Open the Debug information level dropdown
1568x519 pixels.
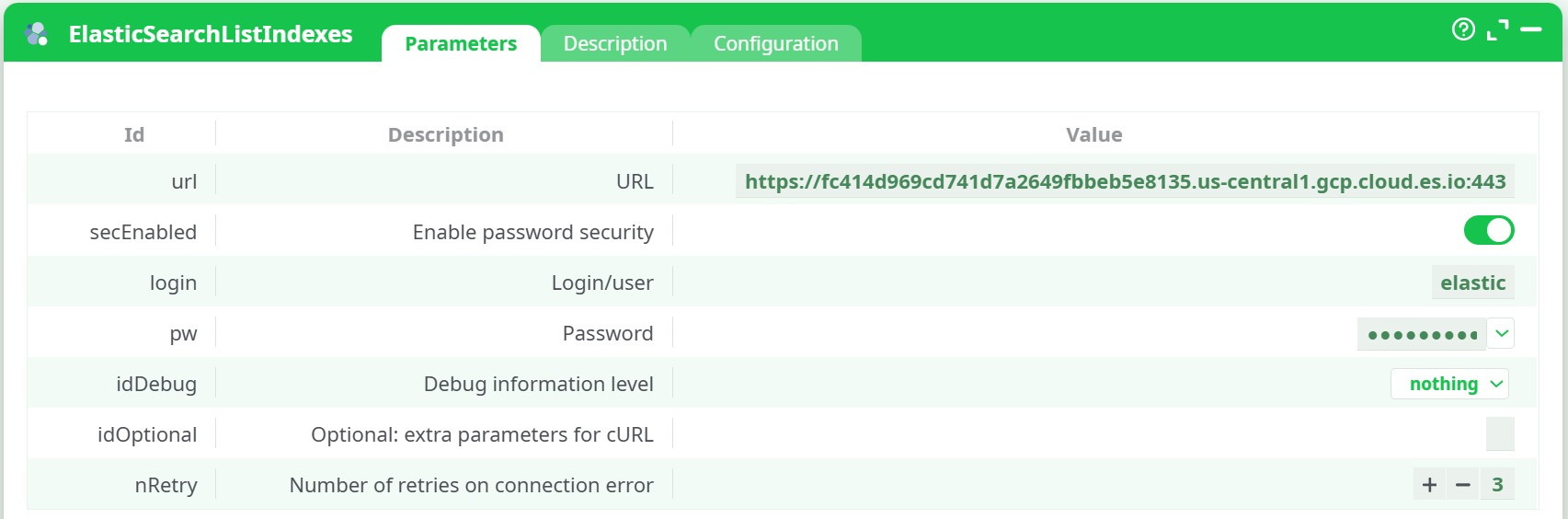click(x=1449, y=384)
